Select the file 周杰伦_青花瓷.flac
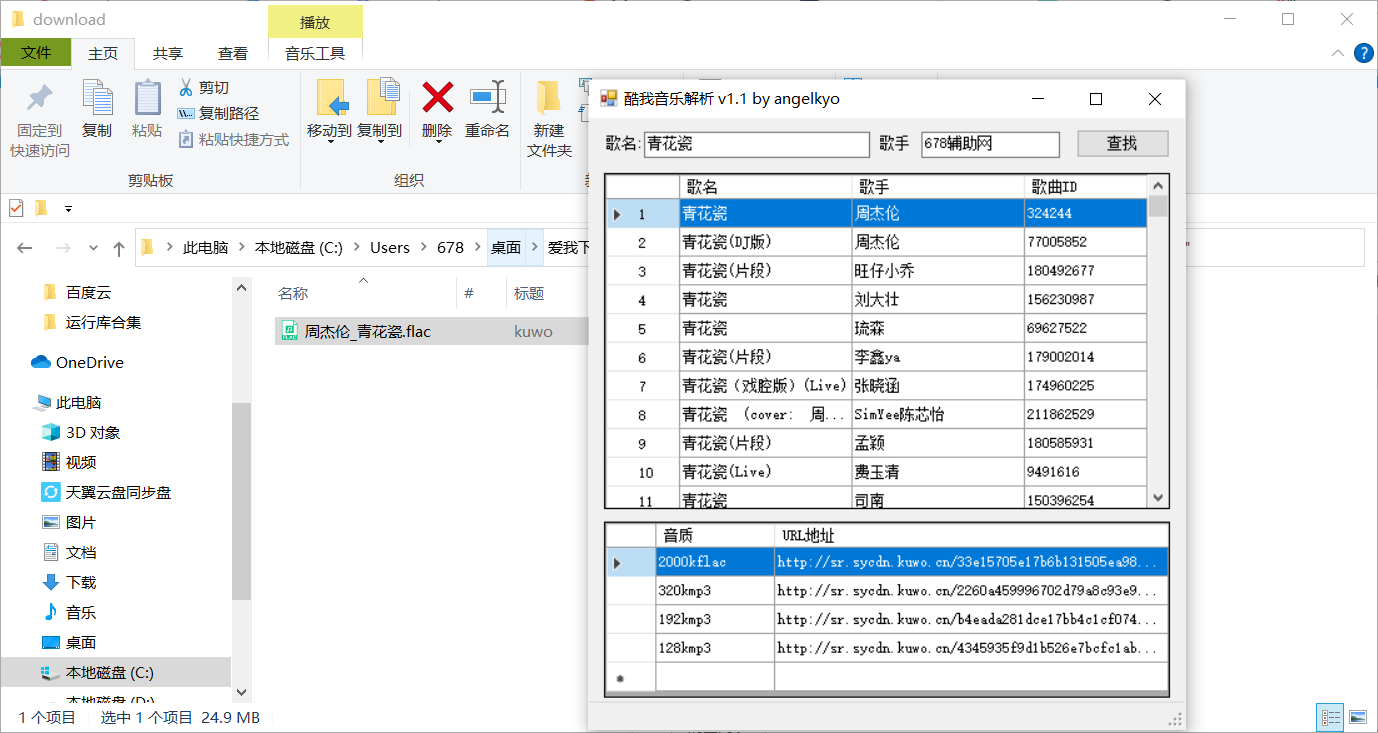 pyautogui.click(x=368, y=331)
